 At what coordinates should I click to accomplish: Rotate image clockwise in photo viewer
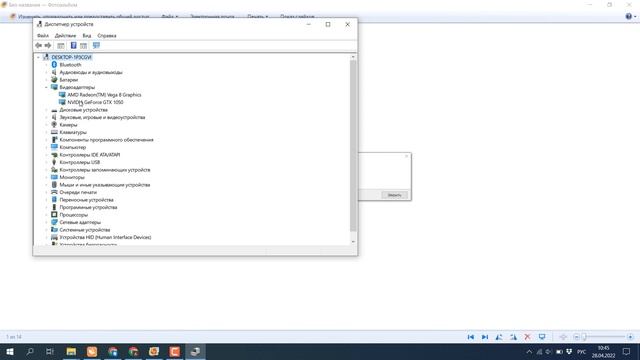point(513,337)
